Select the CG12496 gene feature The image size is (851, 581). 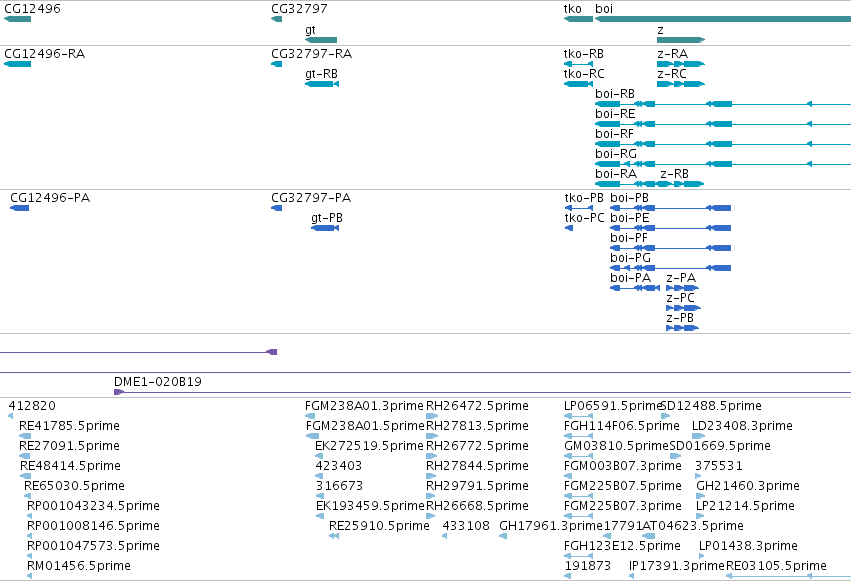[17, 19]
